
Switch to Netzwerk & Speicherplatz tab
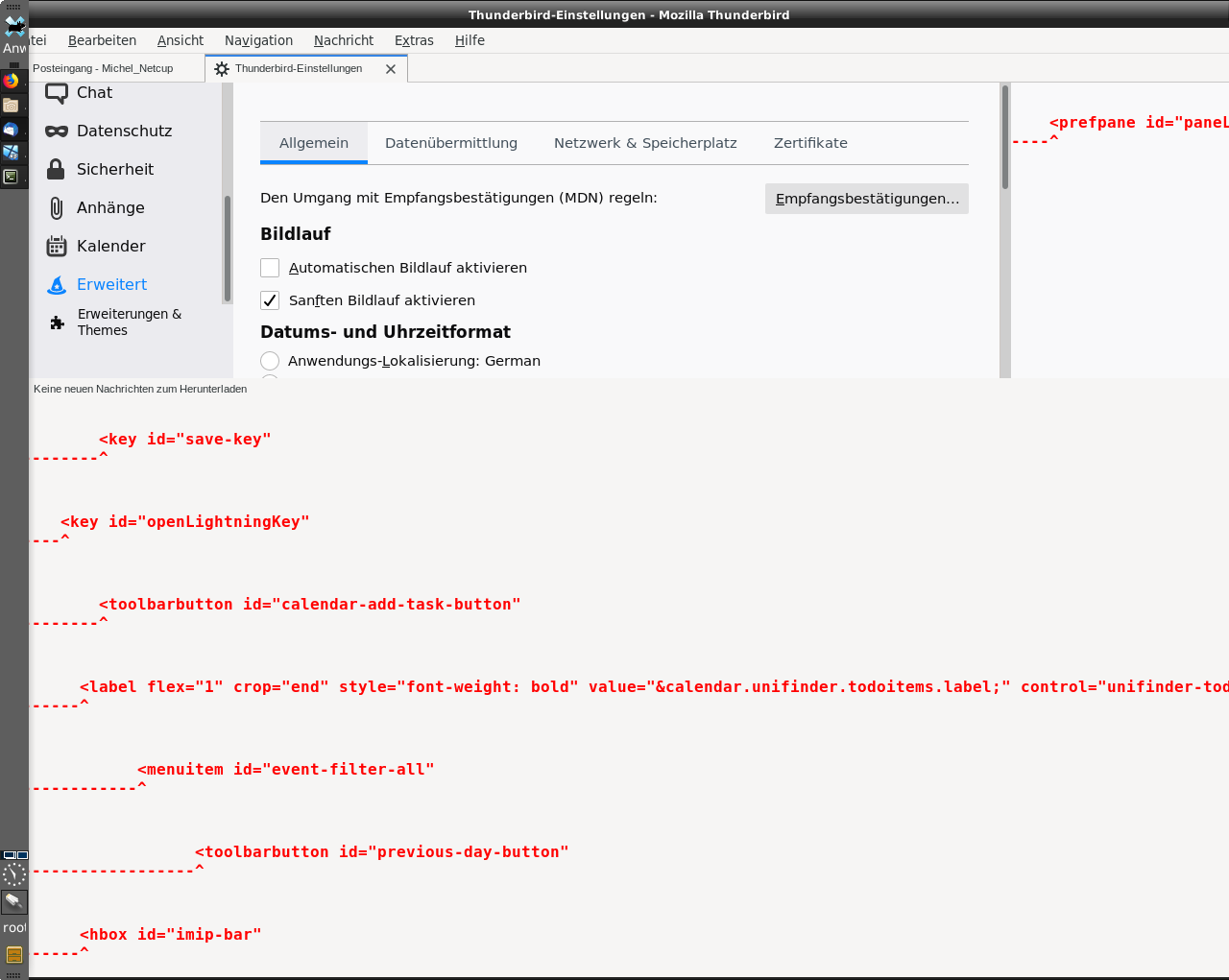point(645,143)
